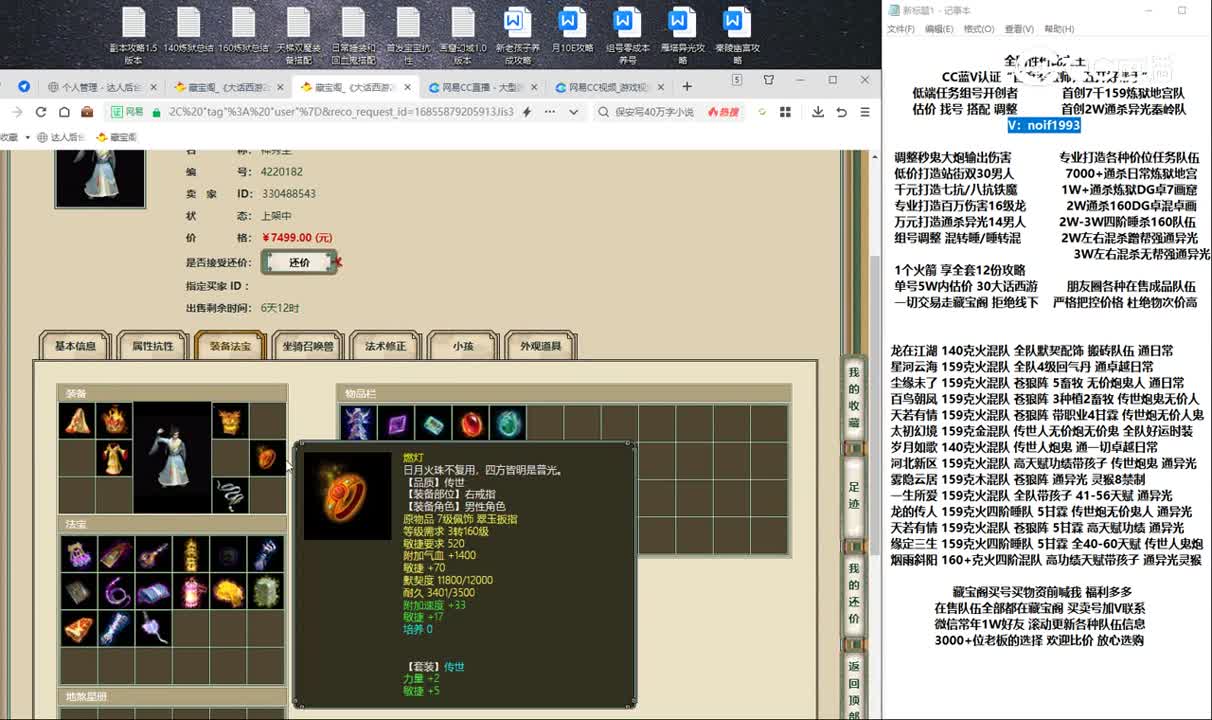Select the hat item in equipment grid
Viewport: 1212px width, 720px height.
pyautogui.click(x=77, y=421)
